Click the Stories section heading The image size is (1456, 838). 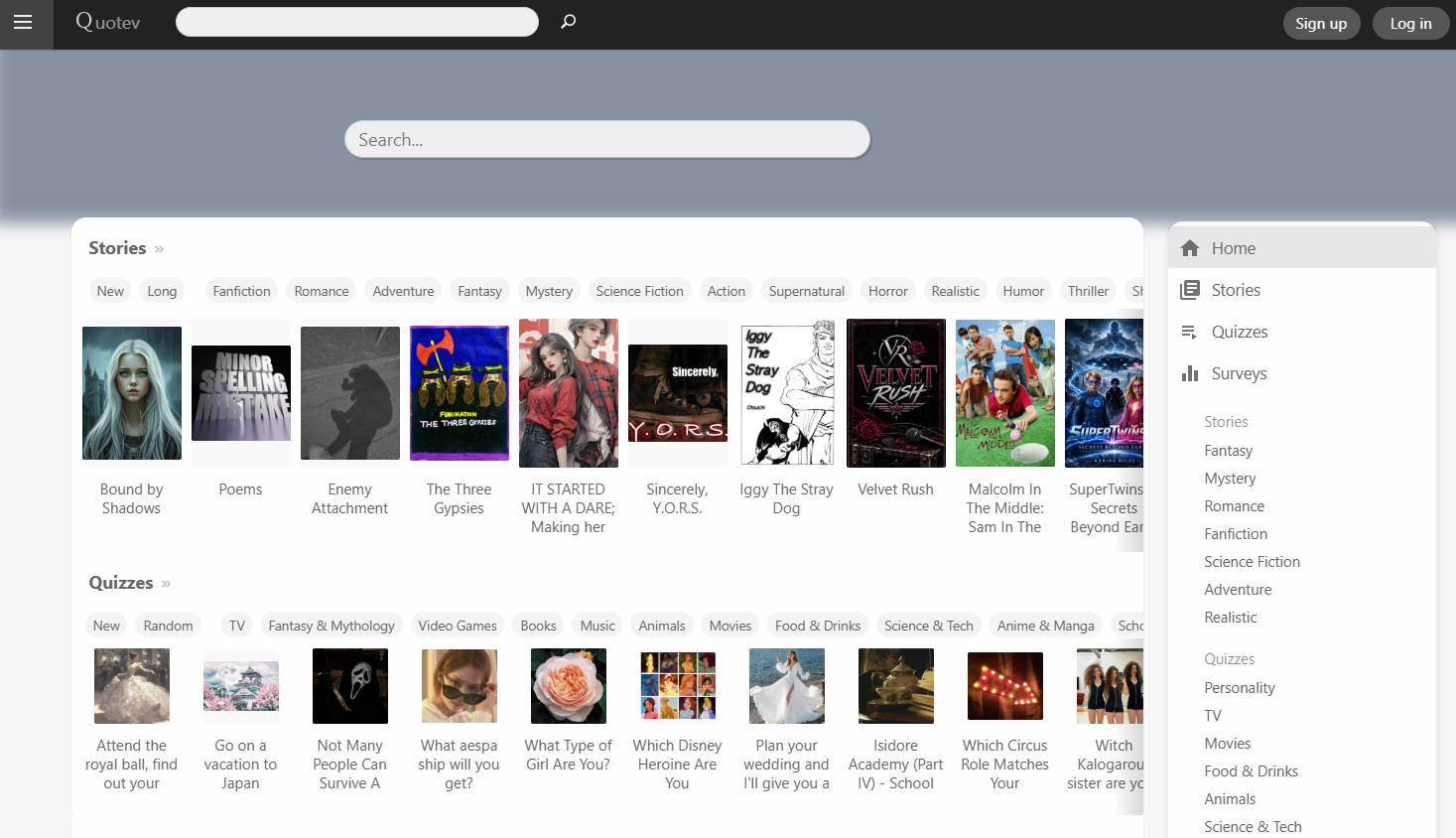pos(117,248)
